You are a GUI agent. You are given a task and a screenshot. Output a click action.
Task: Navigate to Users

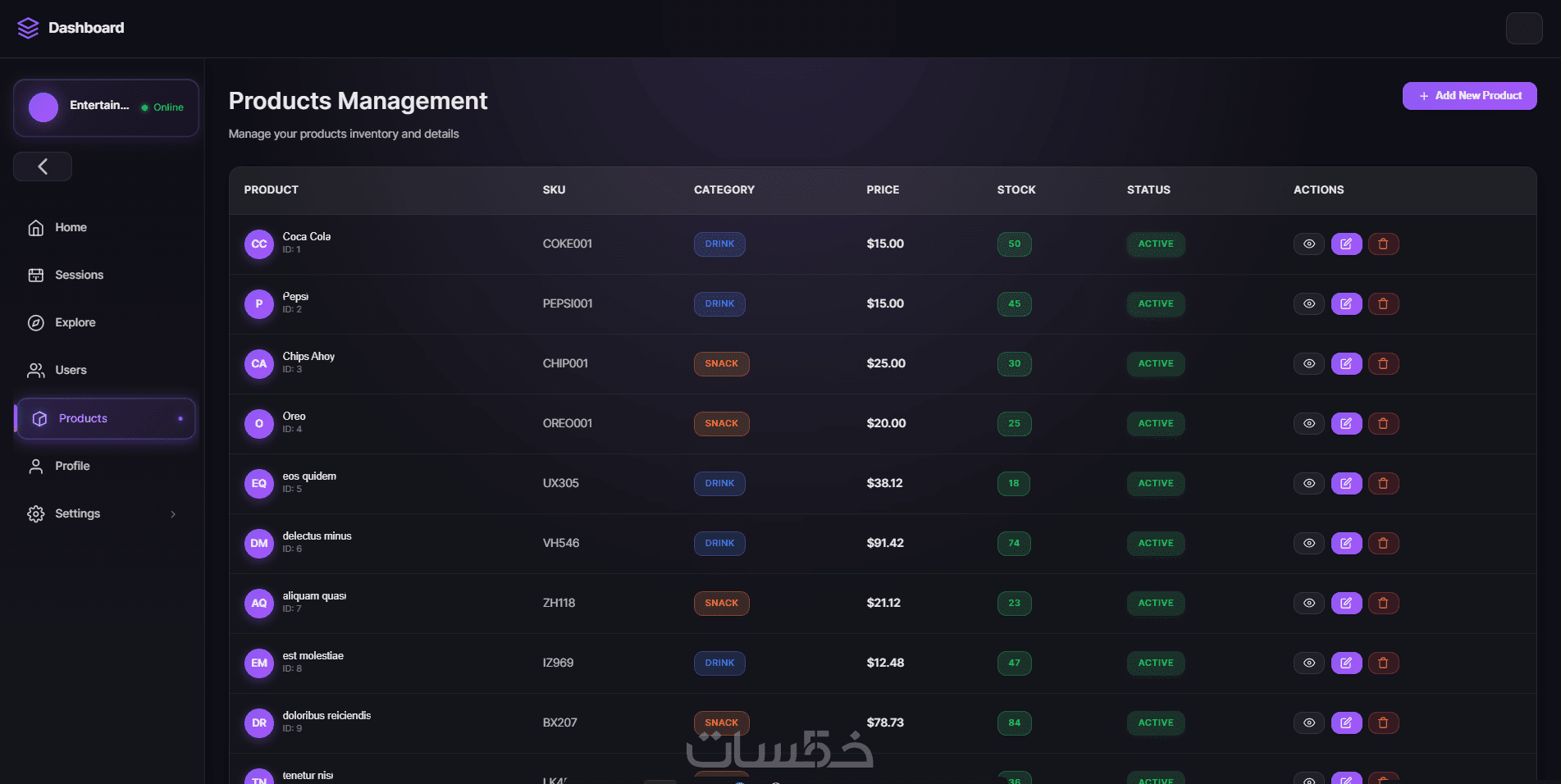click(105, 370)
